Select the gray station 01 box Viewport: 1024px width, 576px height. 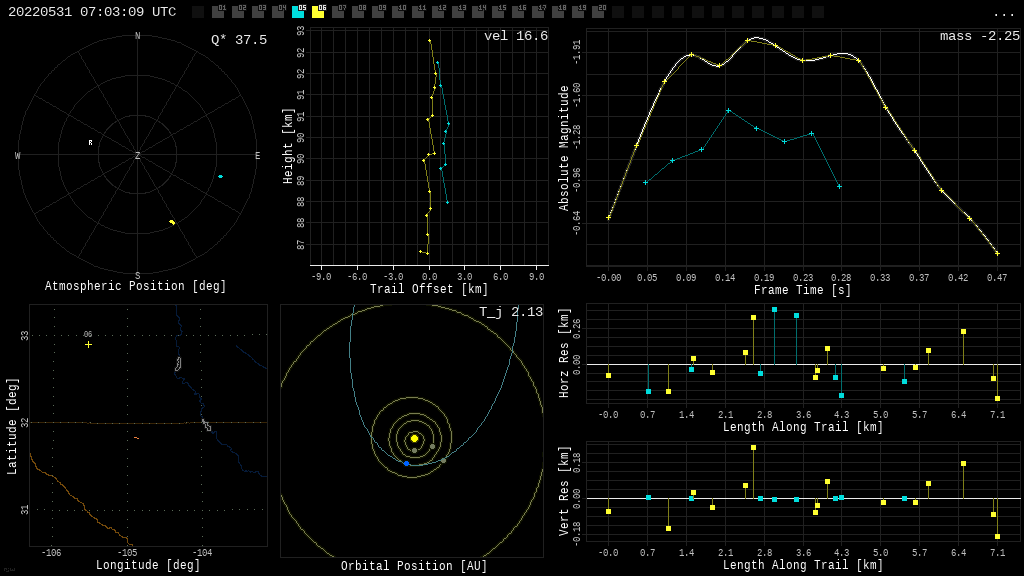click(x=218, y=12)
